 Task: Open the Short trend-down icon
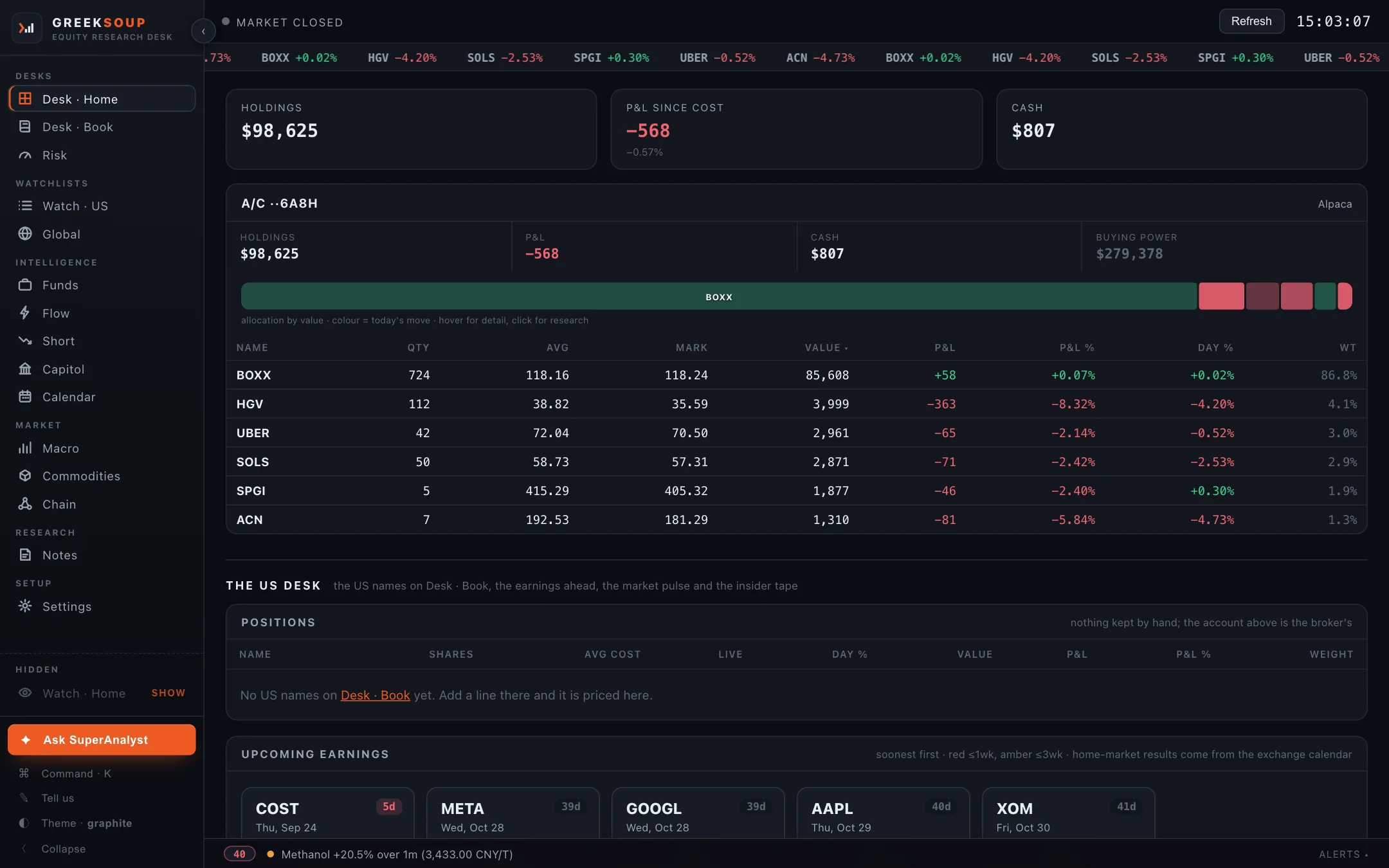tap(25, 341)
